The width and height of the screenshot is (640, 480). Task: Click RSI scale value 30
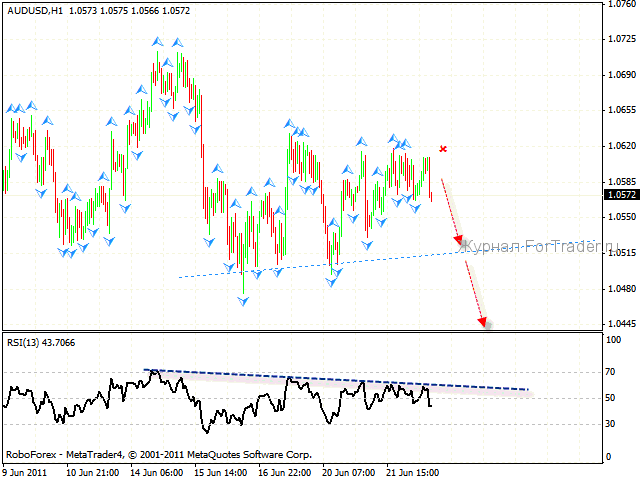(610, 424)
